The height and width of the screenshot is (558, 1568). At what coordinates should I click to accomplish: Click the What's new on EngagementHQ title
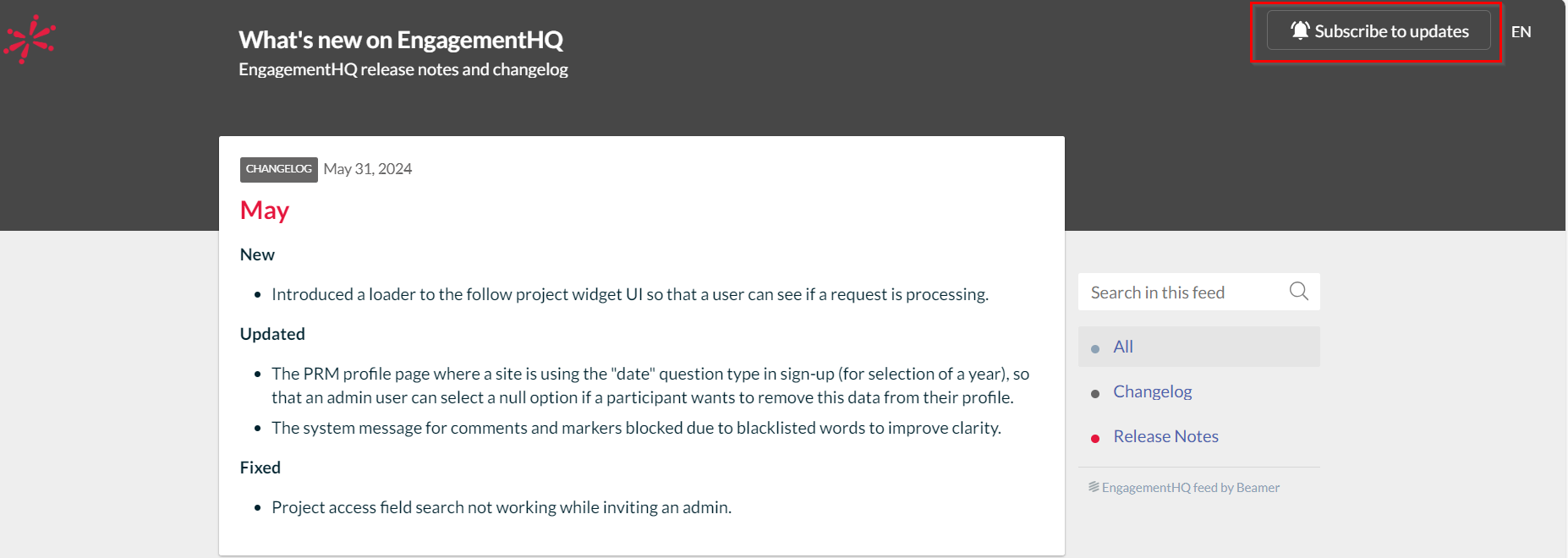pos(402,39)
